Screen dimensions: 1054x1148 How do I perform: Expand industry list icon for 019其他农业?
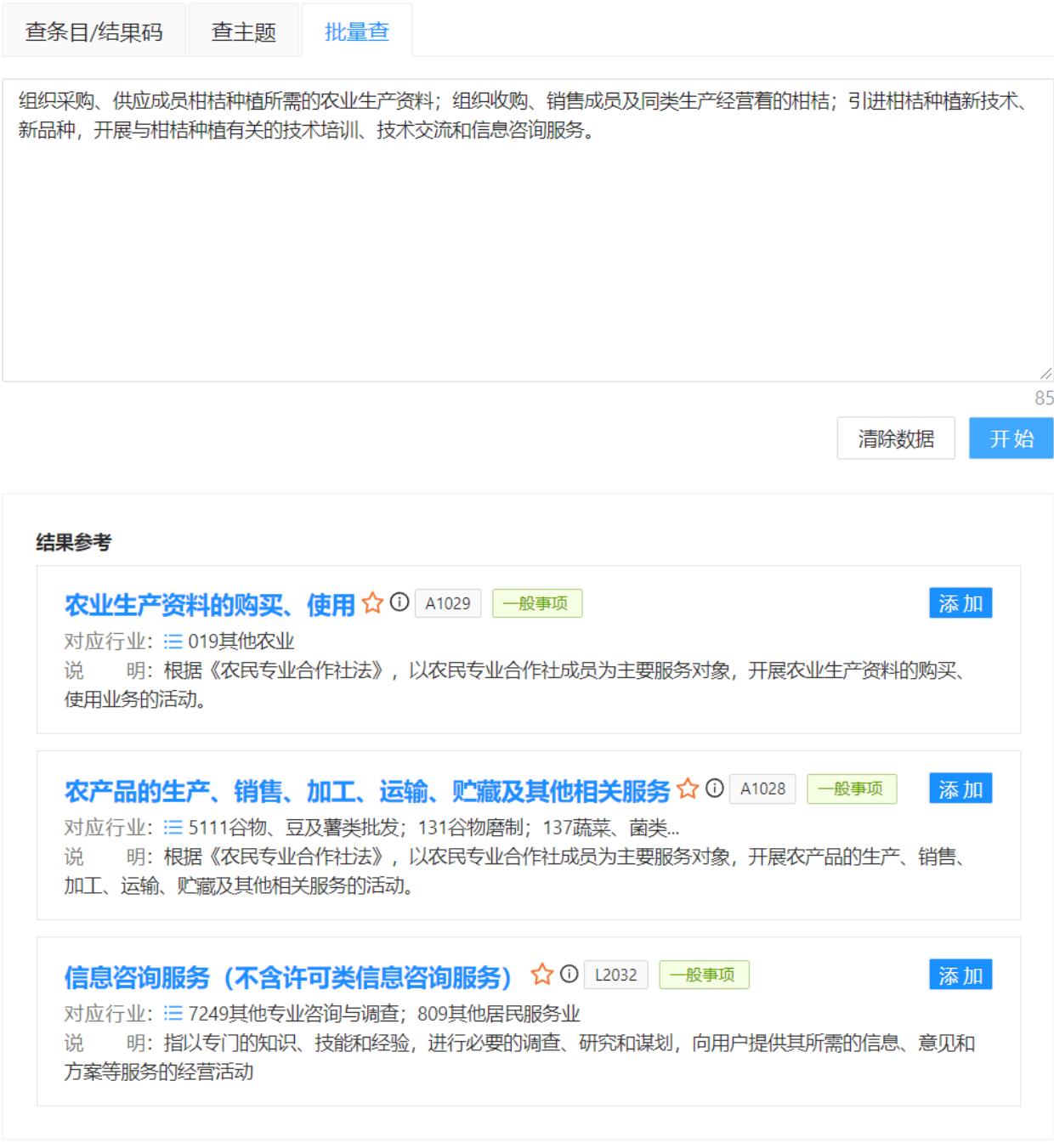(173, 642)
